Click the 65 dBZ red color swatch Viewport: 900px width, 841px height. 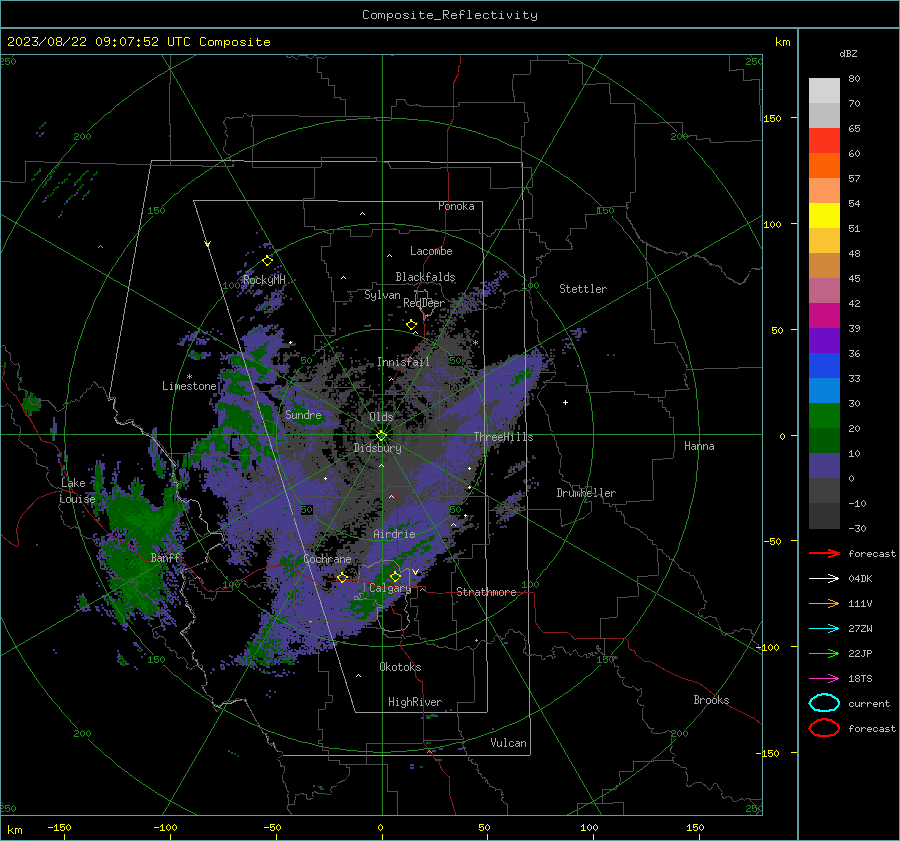824,140
